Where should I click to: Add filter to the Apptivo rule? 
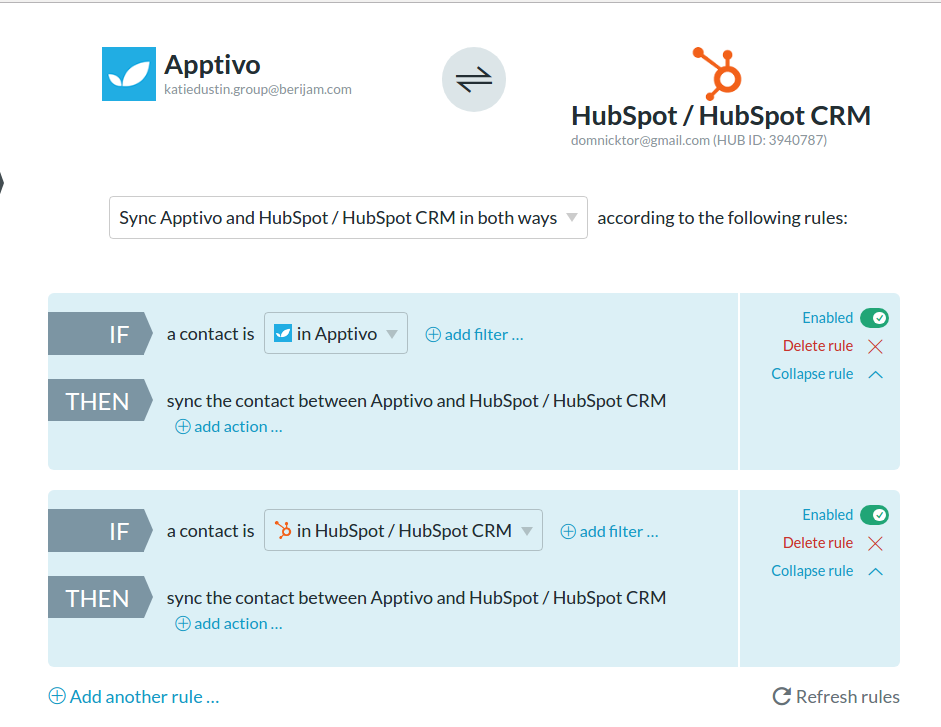[474, 334]
